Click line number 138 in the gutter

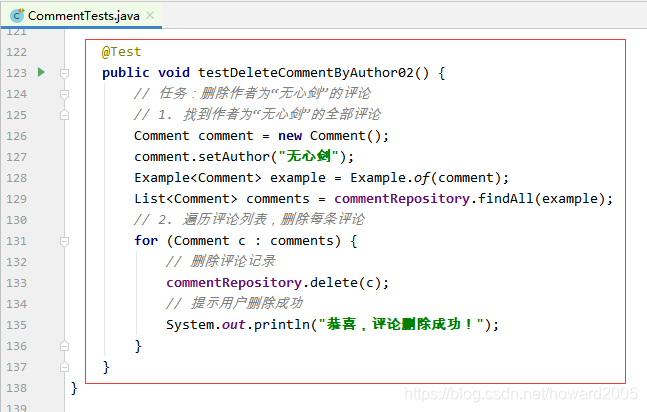click(17, 388)
